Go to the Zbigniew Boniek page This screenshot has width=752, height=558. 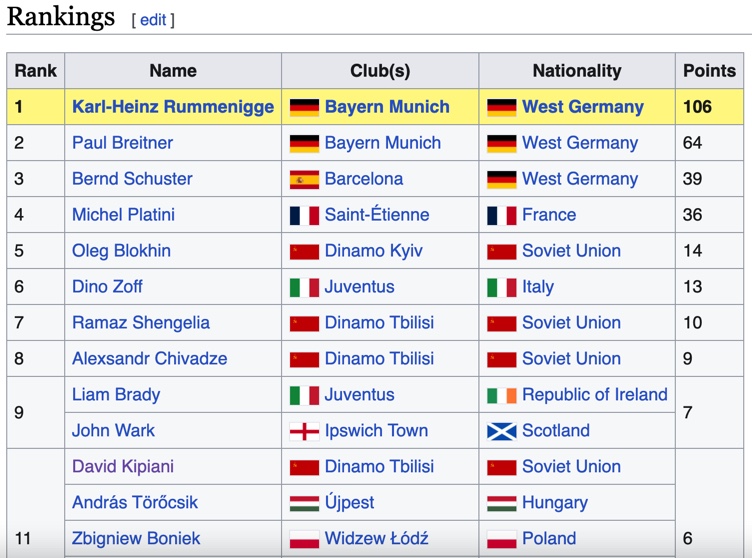136,538
